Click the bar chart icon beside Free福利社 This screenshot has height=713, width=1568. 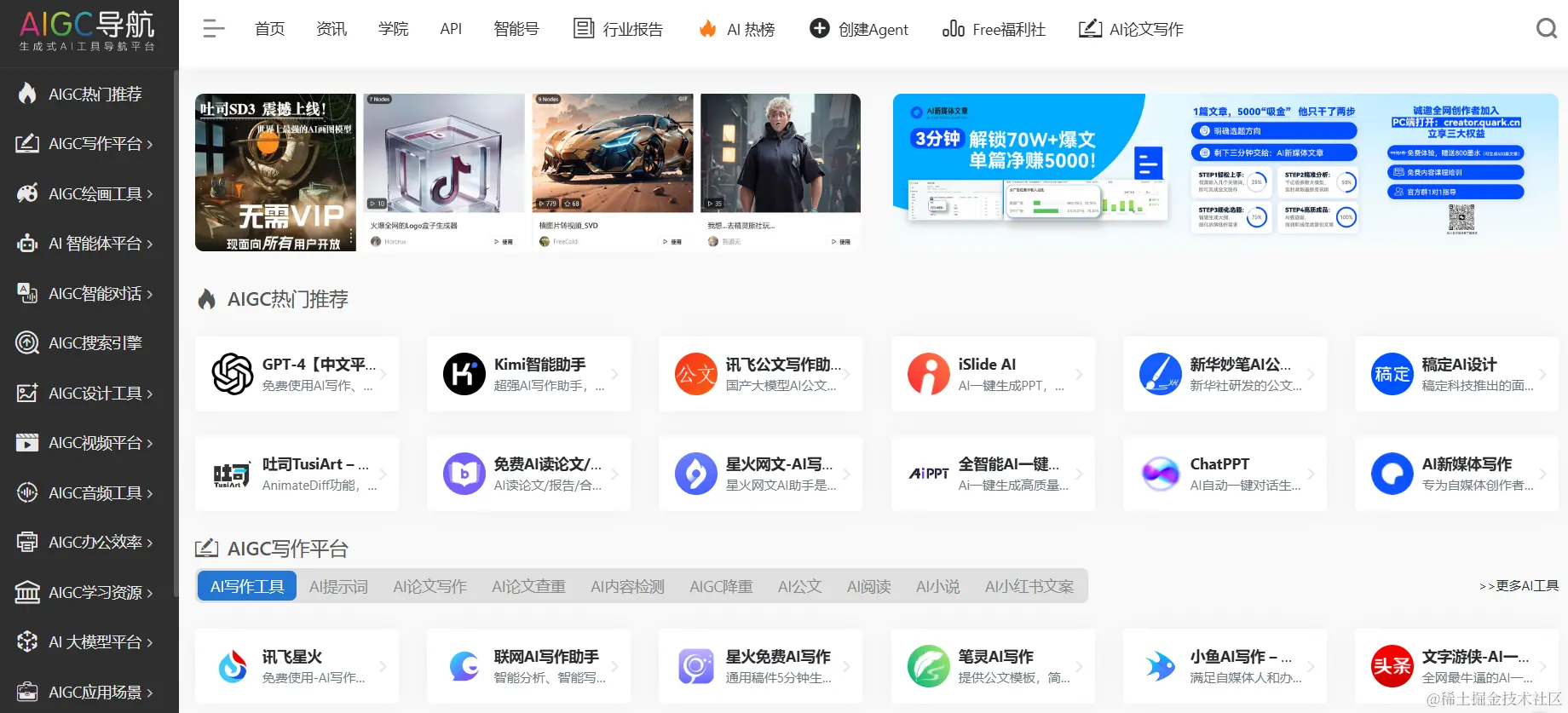954,29
